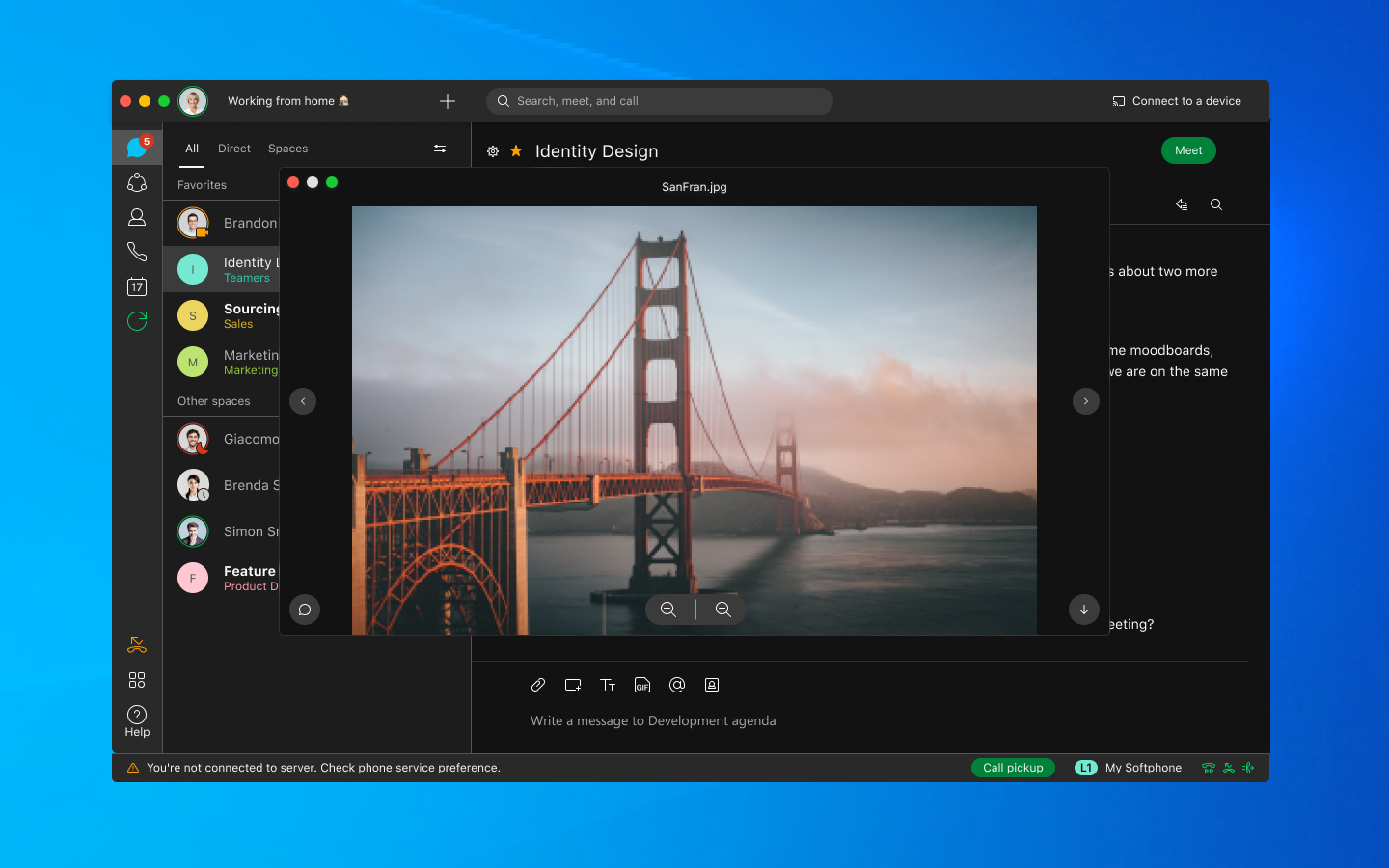Open the Marketing space
The height and width of the screenshot is (868, 1389).
(x=222, y=362)
